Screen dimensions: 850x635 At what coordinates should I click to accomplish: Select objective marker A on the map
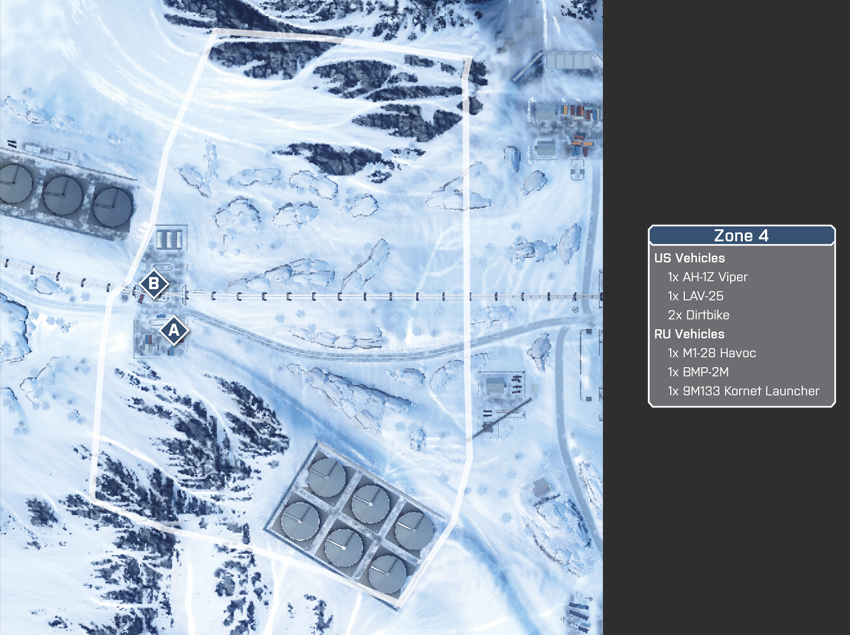(x=173, y=330)
